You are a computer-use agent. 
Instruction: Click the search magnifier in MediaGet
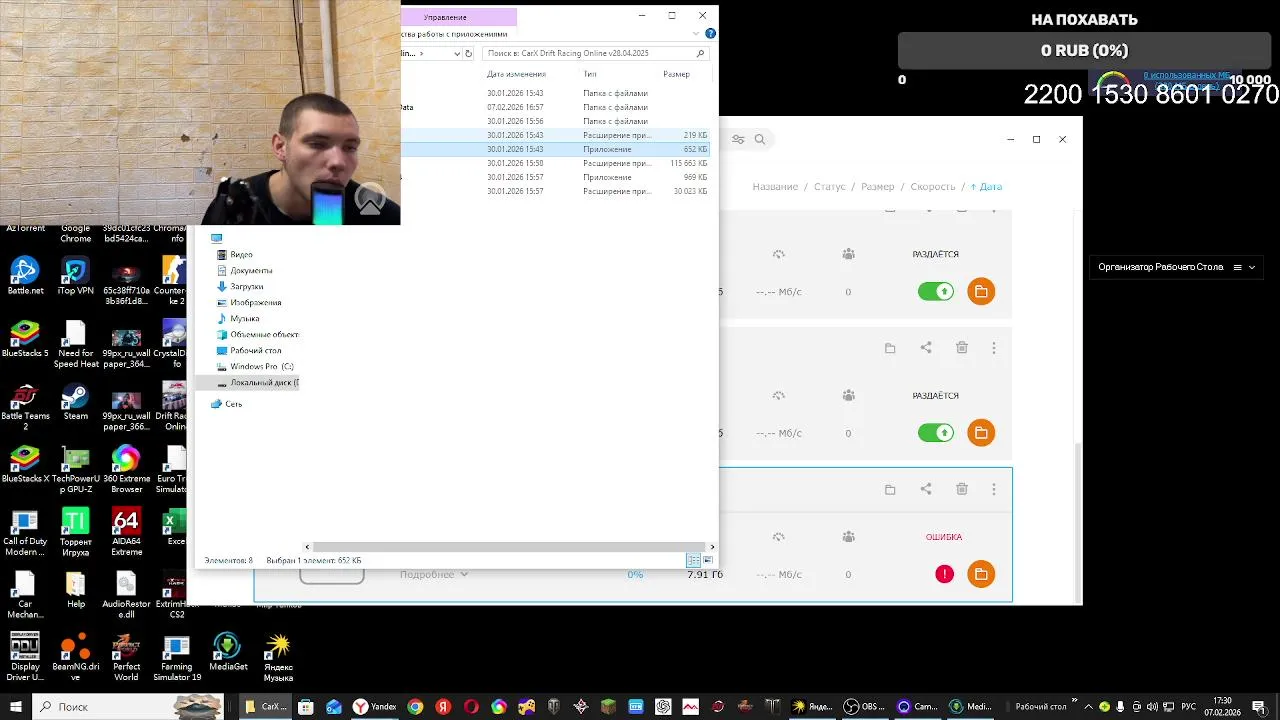click(x=760, y=139)
